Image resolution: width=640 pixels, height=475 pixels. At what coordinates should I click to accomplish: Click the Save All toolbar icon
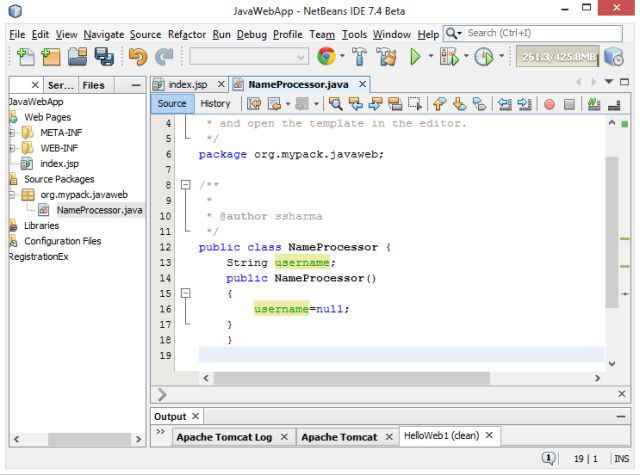(104, 57)
